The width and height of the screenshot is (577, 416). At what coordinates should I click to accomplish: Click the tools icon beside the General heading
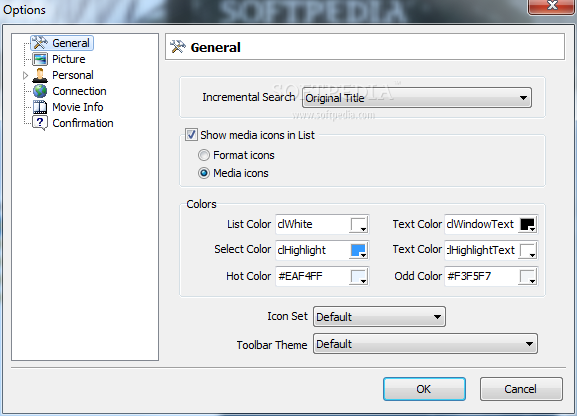click(178, 47)
